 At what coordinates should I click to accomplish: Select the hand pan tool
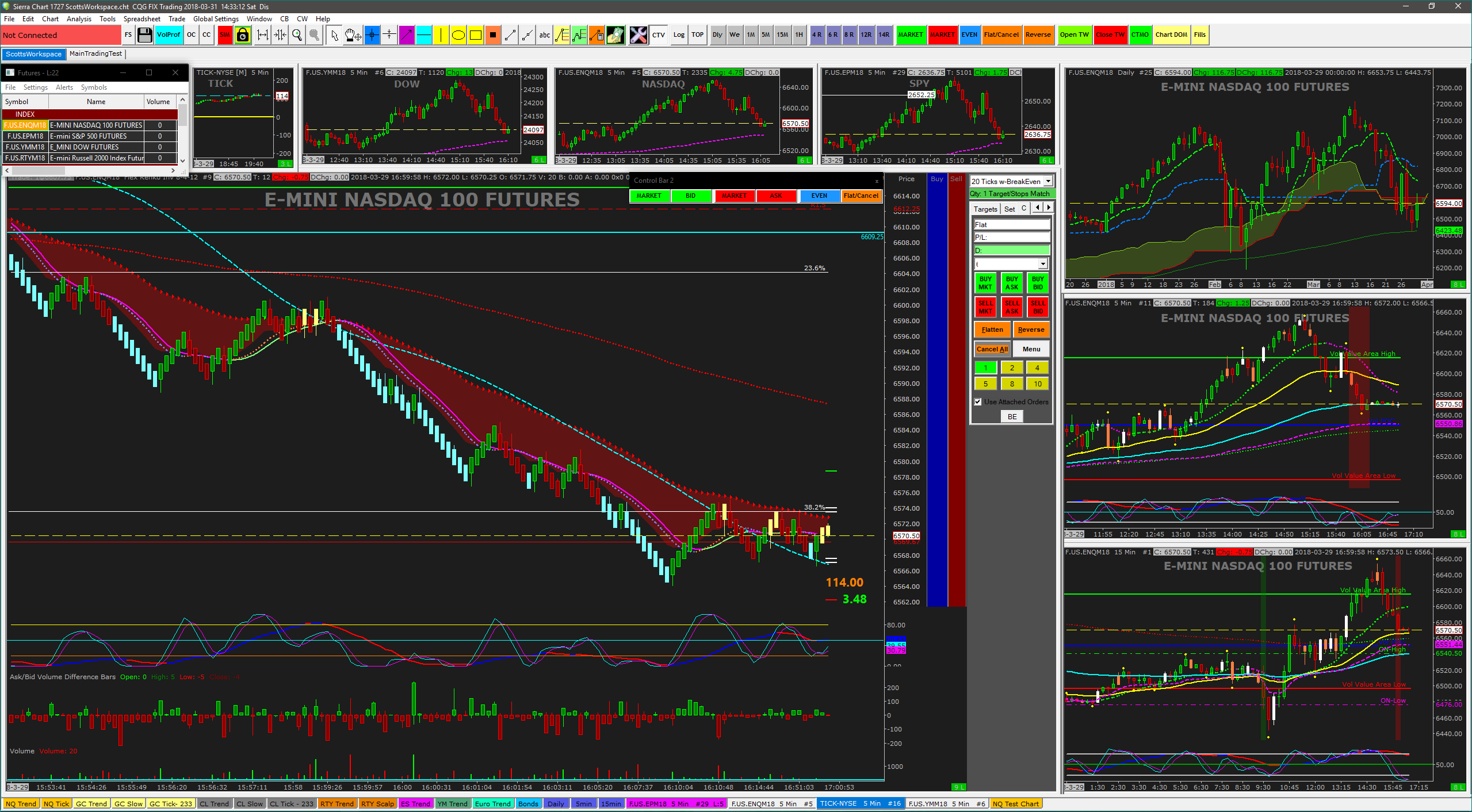[352, 35]
